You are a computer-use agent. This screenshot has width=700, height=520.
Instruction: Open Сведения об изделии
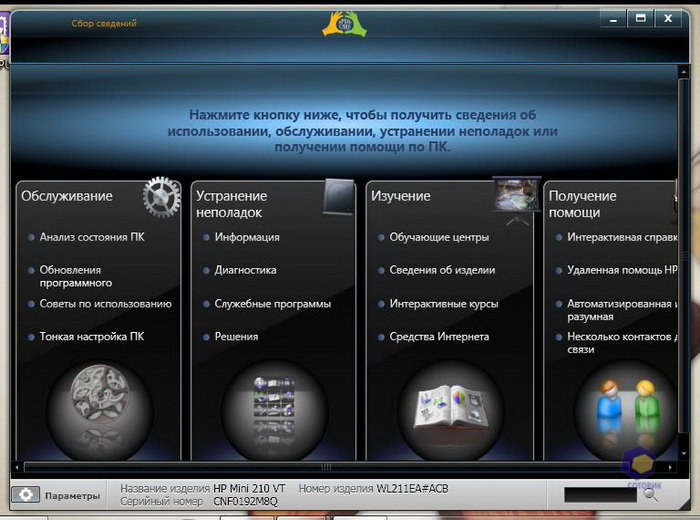pos(439,270)
